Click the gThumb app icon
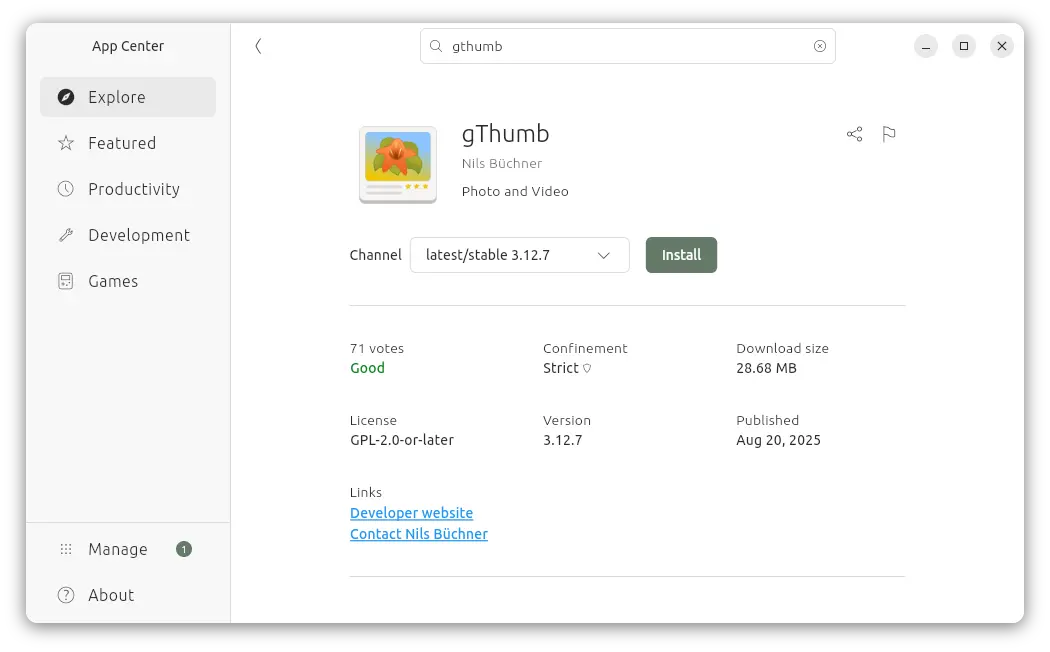Viewport: 1050px width, 652px height. point(398,165)
